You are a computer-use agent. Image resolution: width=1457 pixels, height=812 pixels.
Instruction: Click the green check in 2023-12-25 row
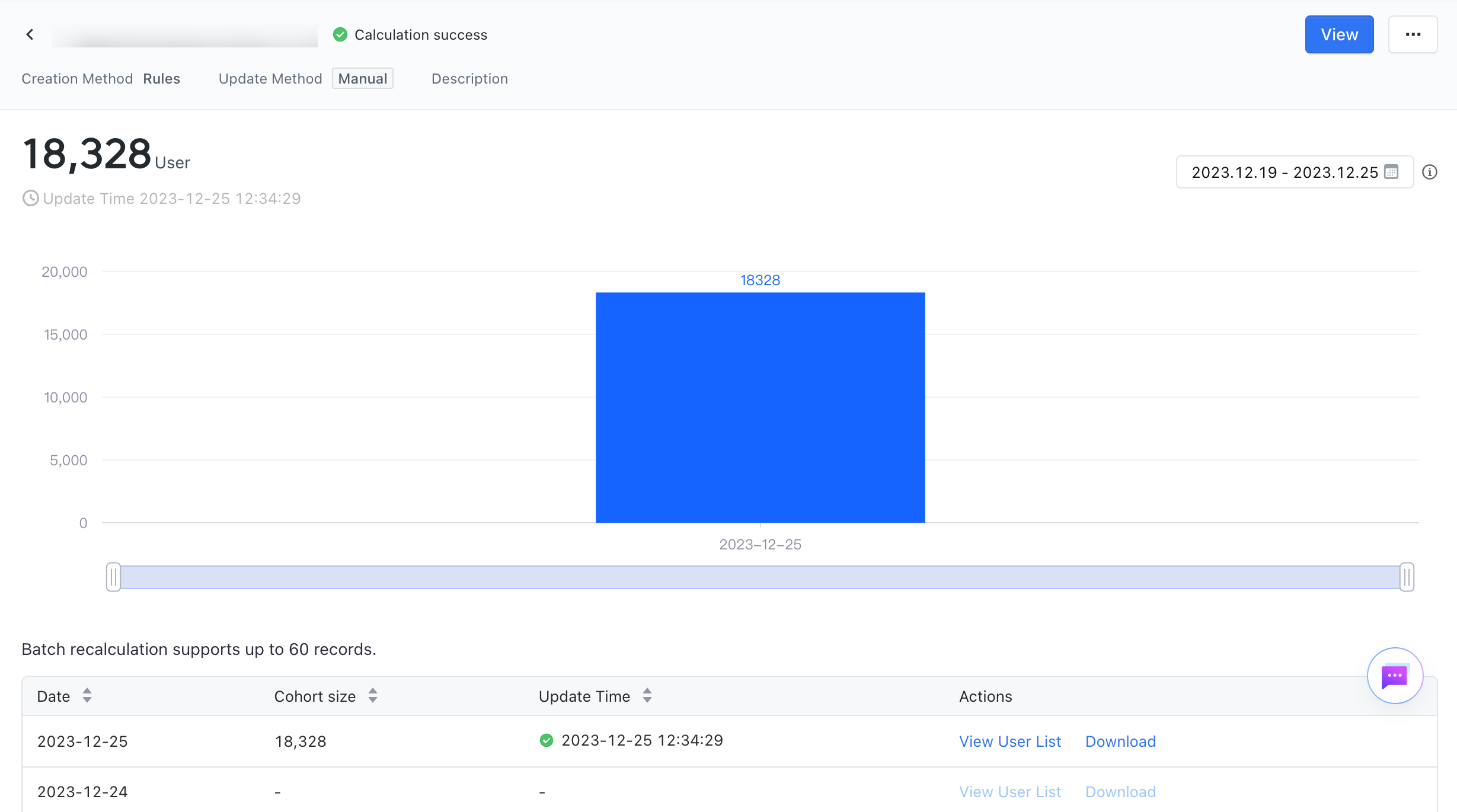547,740
